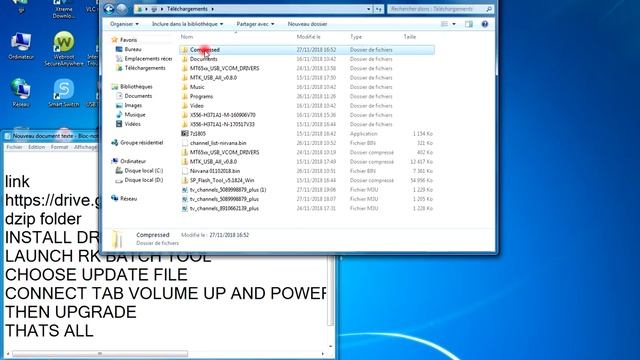Screen dimensions: 640x360
Task: Open the Organiser menu
Action: point(124,24)
